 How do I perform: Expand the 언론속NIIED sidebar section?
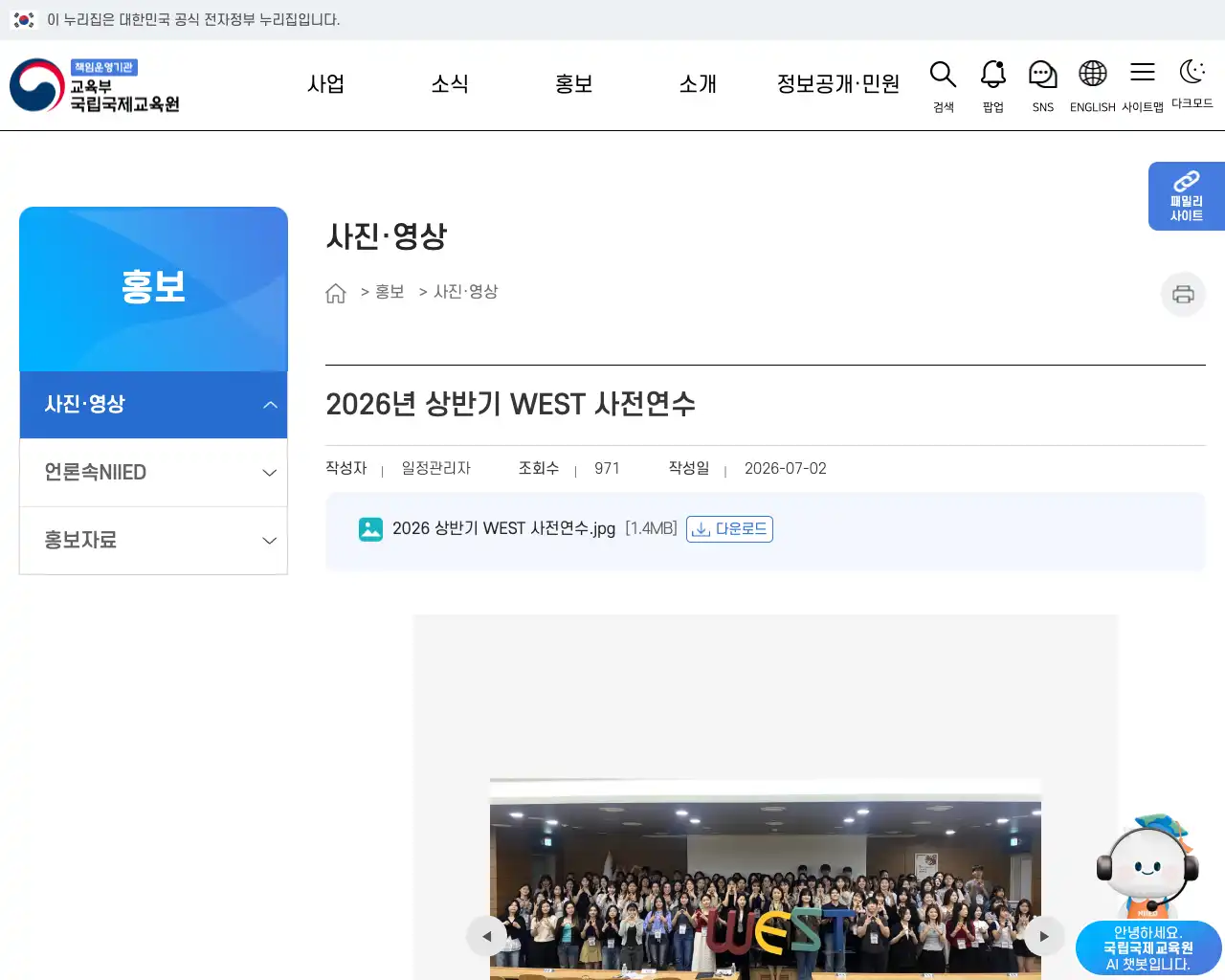(x=153, y=473)
